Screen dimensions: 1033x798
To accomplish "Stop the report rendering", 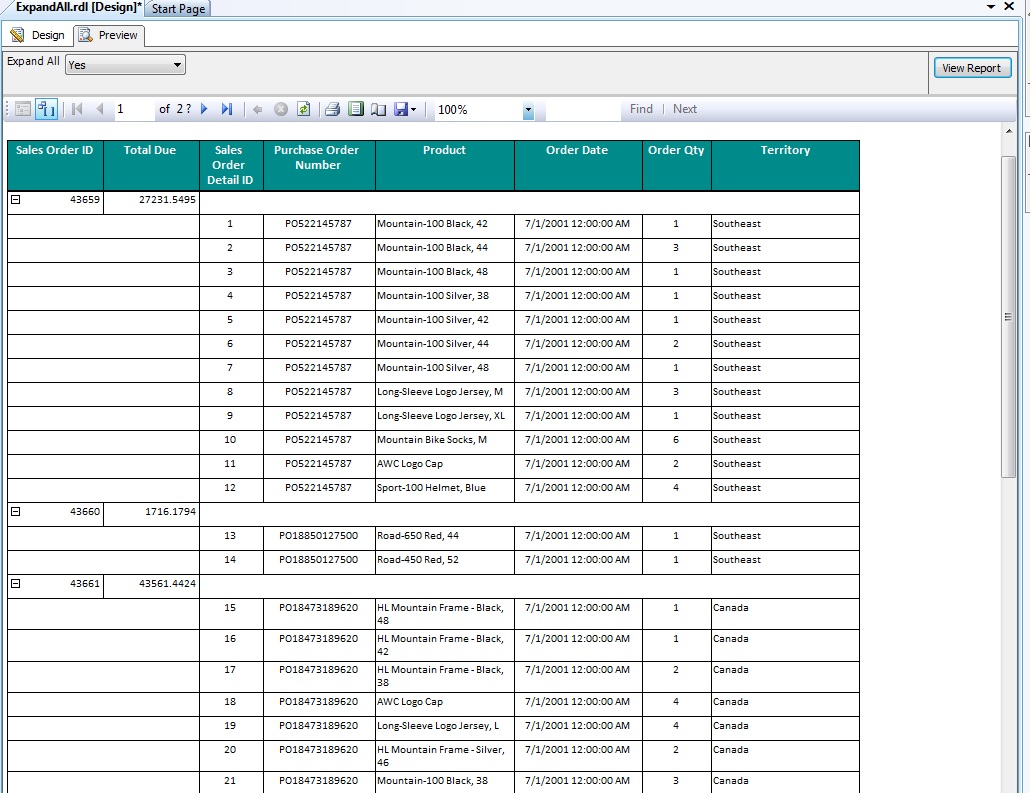I will pos(279,109).
